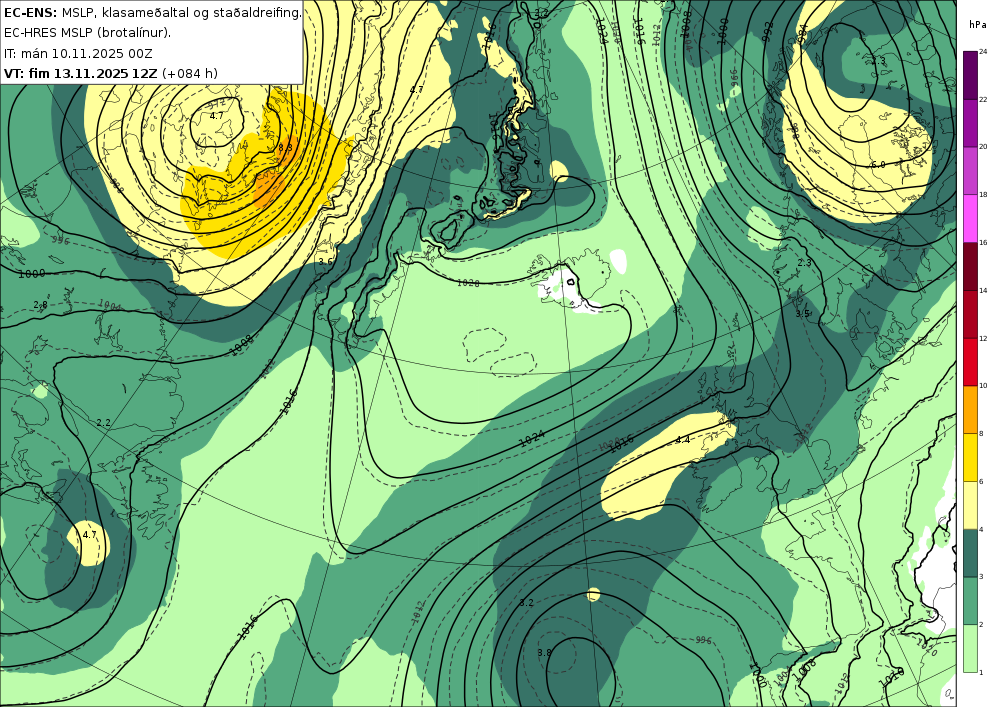1000x707 pixels.
Task: Click the '8.3' spread value in orange area
Action: click(285, 147)
